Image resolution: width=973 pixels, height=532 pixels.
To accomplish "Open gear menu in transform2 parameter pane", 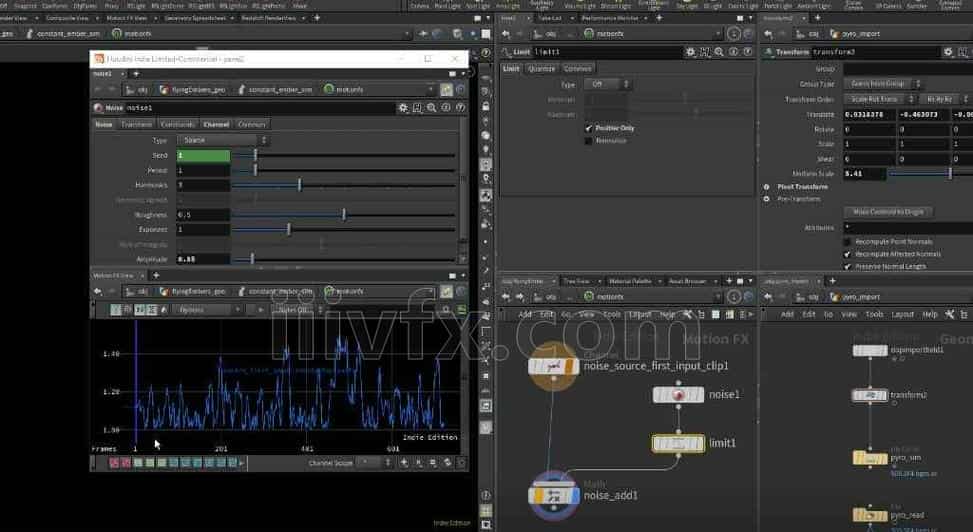I will [948, 52].
